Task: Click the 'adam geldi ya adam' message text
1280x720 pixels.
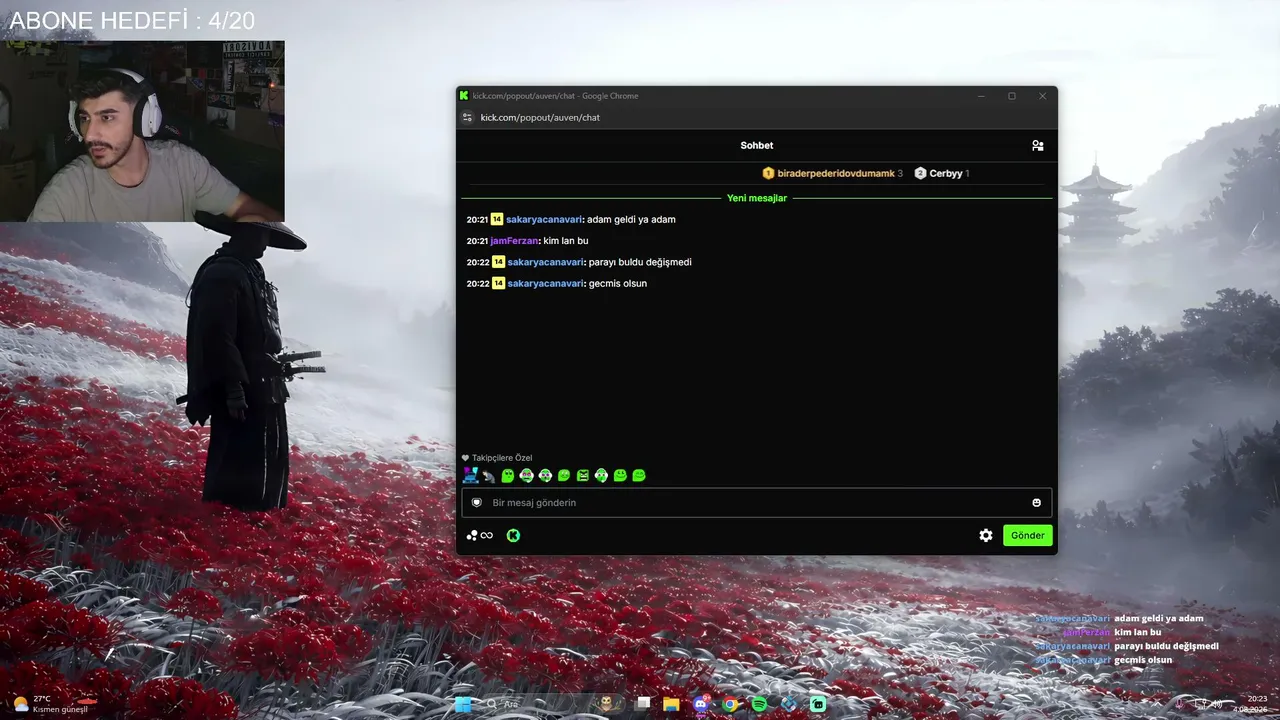Action: click(632, 219)
